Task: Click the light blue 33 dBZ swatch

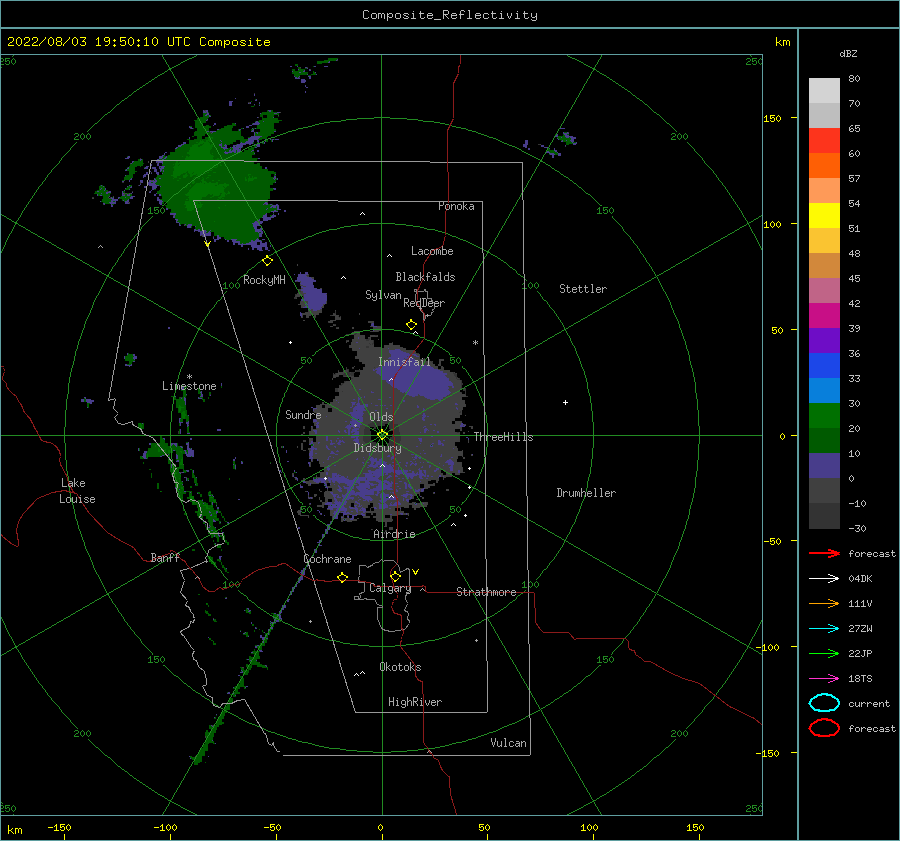Action: (824, 390)
